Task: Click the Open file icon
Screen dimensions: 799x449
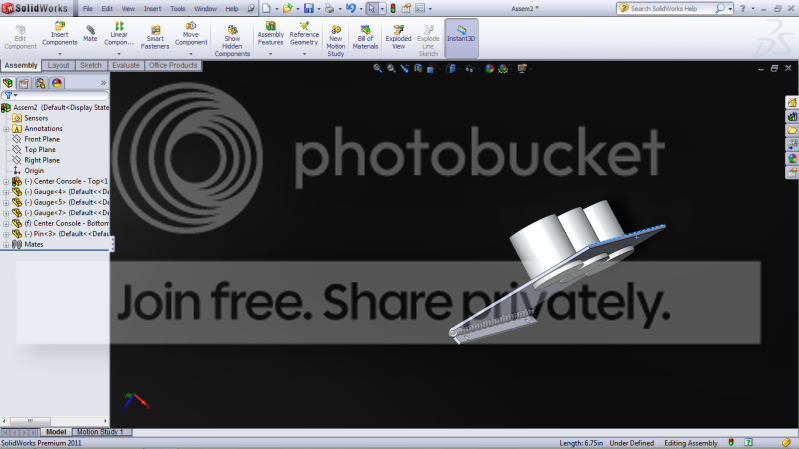Action: [x=287, y=8]
